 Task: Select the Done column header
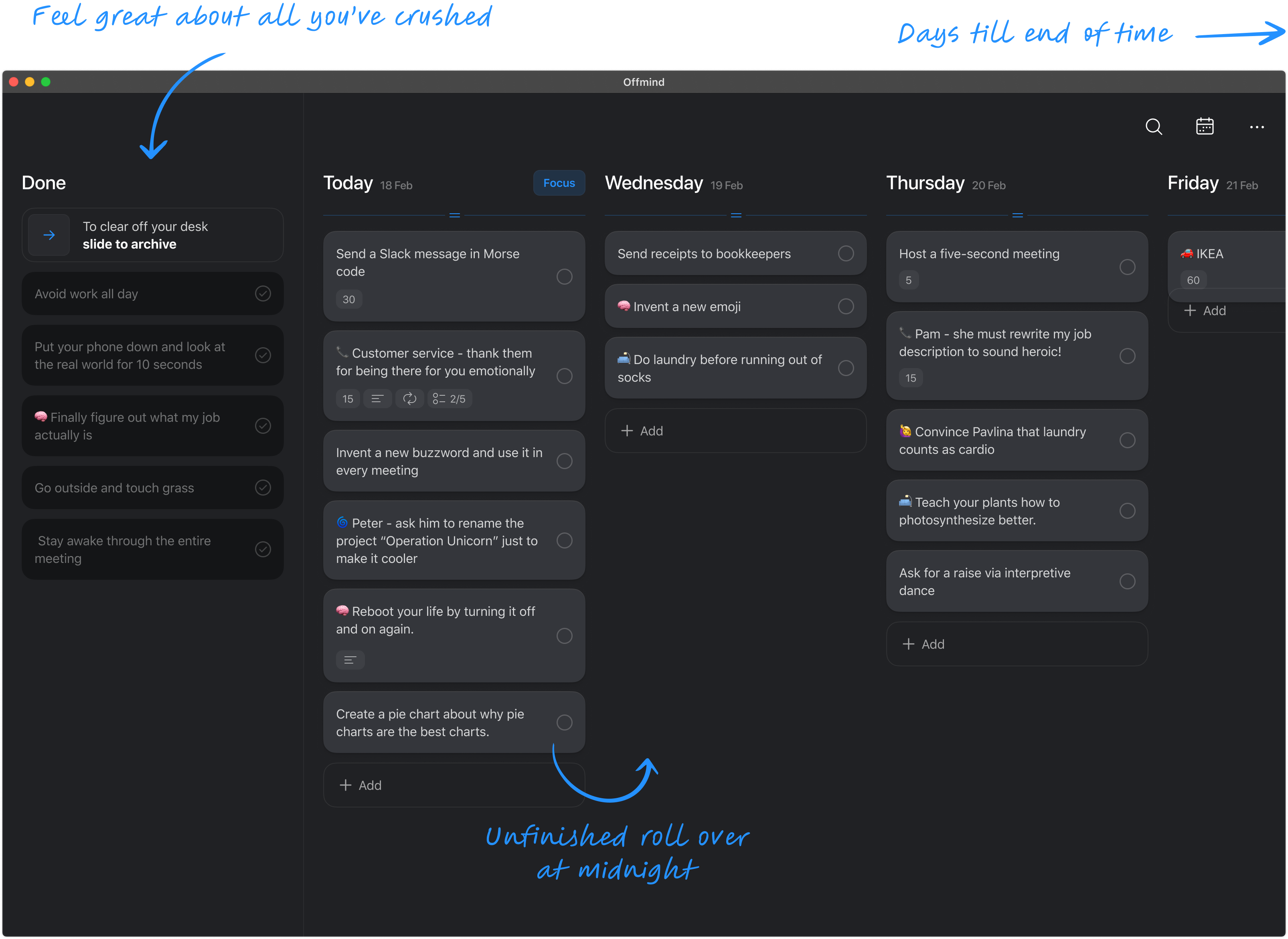[x=44, y=183]
